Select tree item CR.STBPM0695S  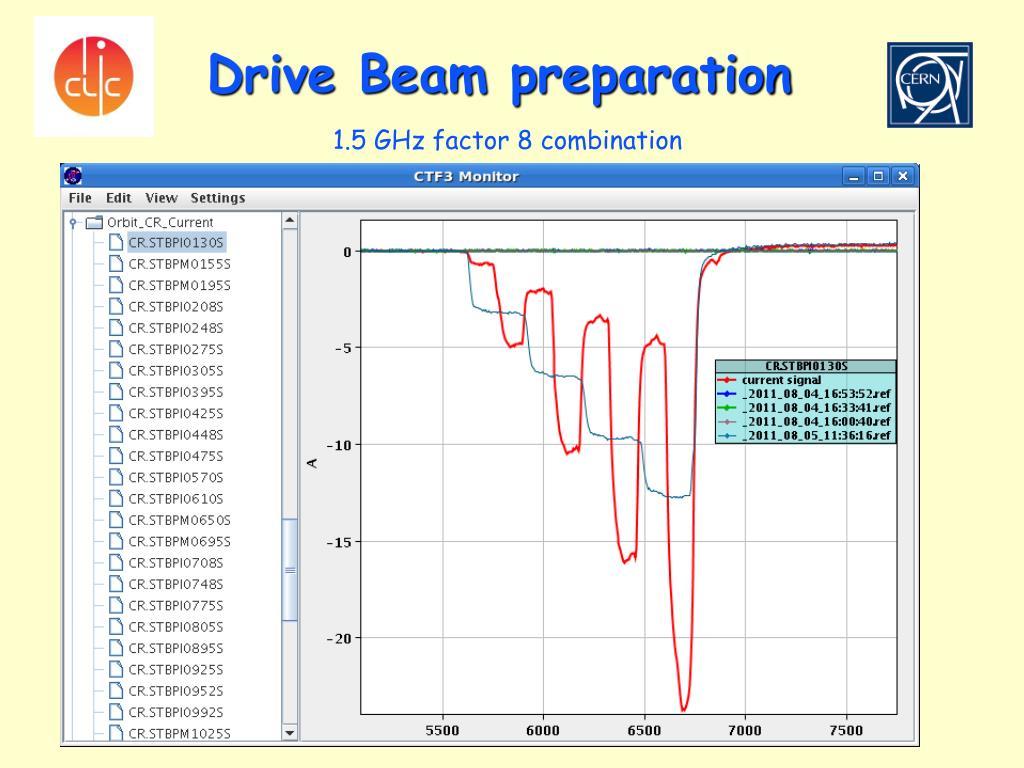(x=179, y=541)
